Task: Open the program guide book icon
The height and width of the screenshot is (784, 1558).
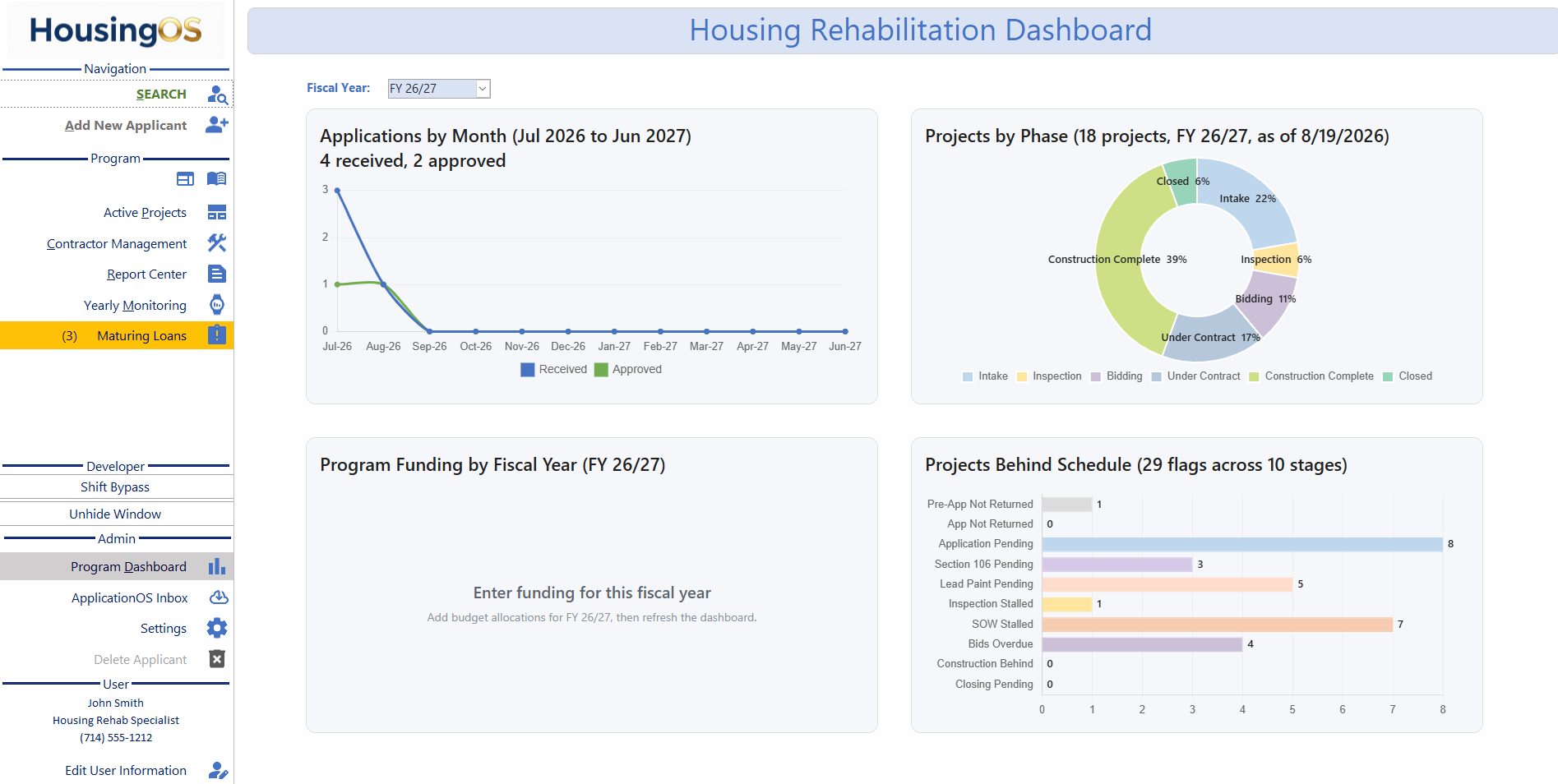Action: (x=216, y=179)
